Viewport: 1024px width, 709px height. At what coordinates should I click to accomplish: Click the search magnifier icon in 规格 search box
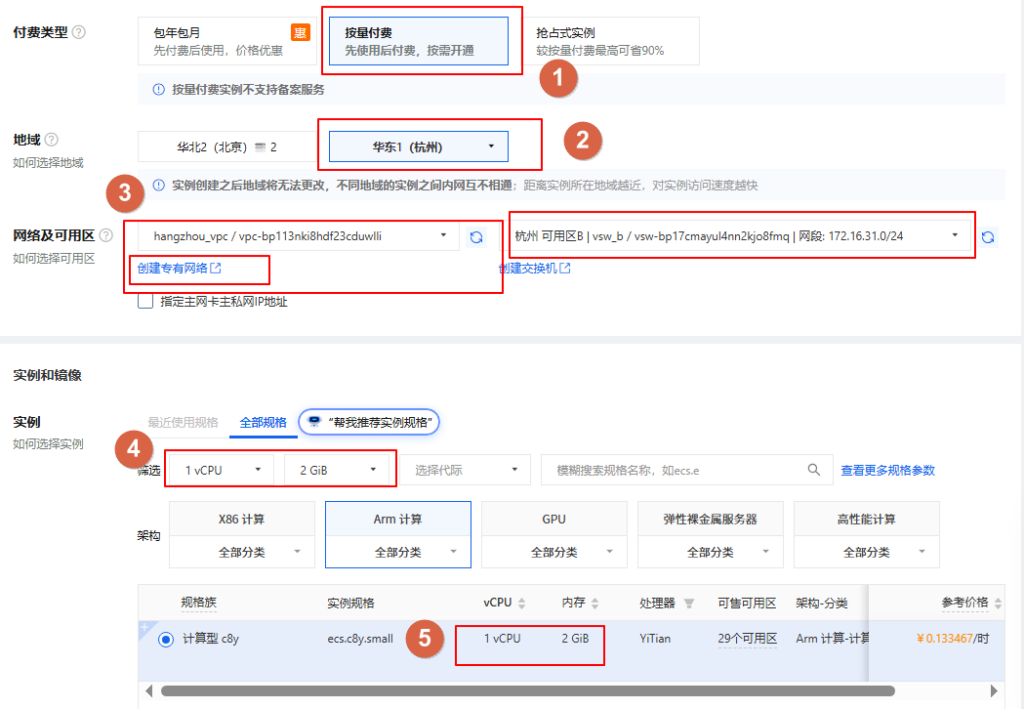[x=814, y=469]
